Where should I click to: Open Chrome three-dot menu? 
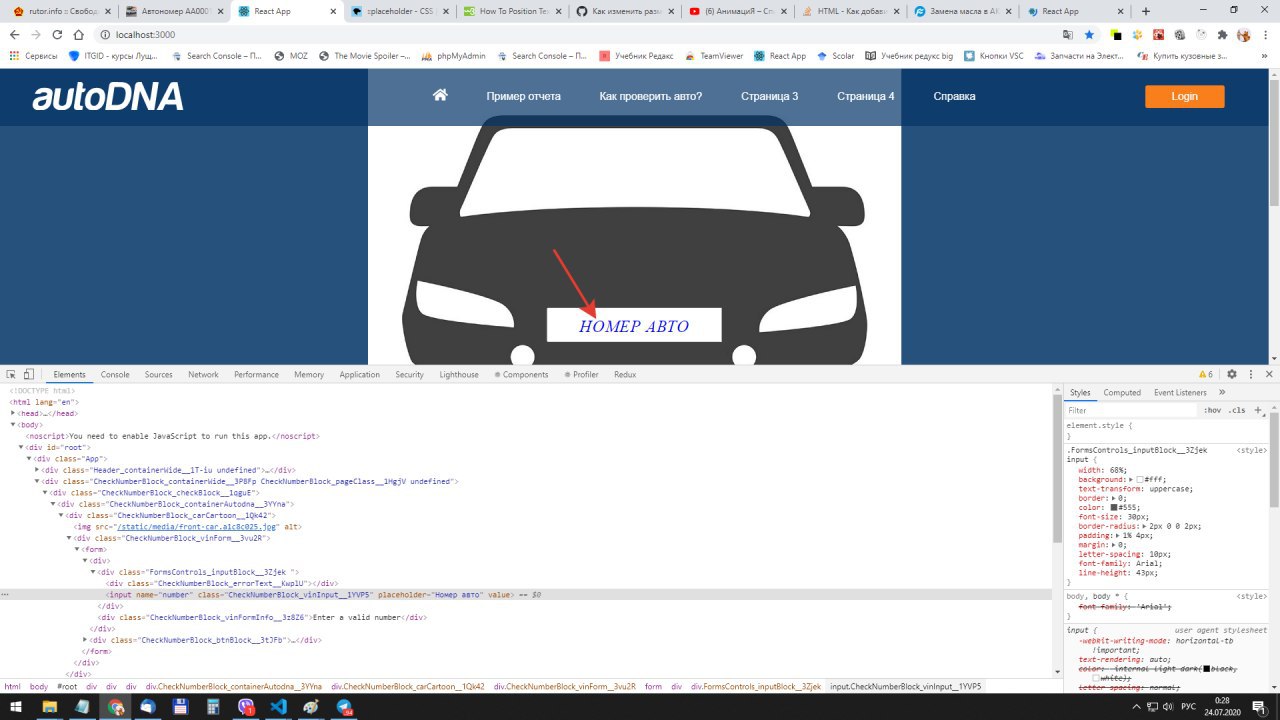[x=1267, y=34]
